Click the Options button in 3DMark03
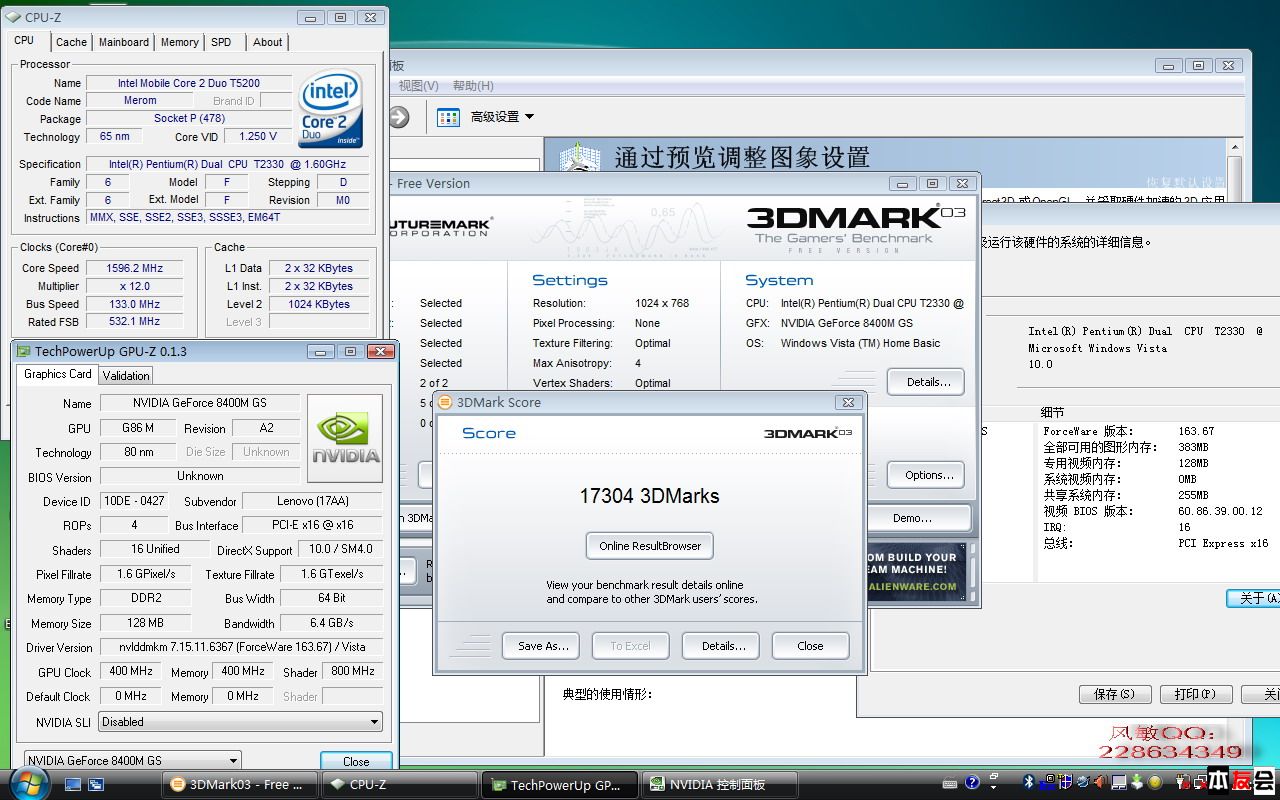1280x800 pixels. pyautogui.click(x=928, y=475)
